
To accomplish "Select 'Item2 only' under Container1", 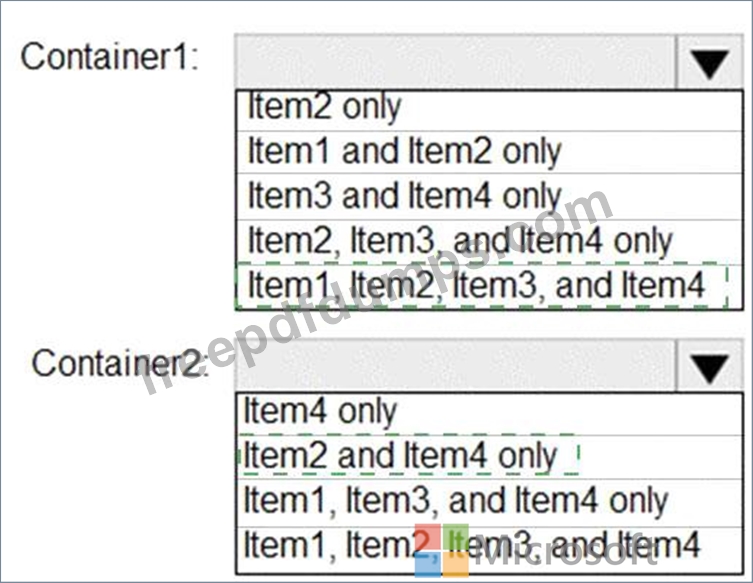I will (x=489, y=109).
